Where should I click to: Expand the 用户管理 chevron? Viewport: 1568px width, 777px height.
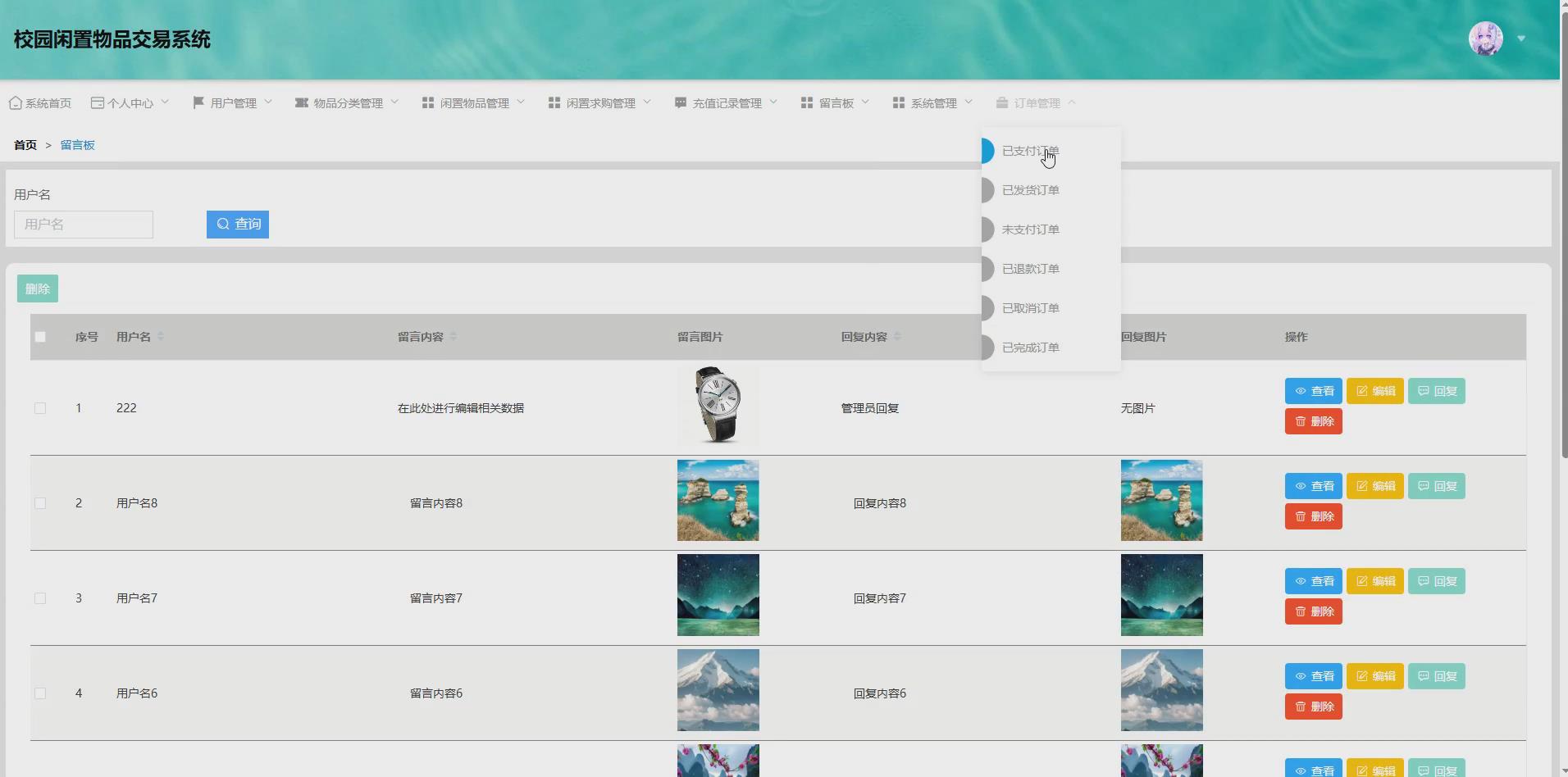(268, 102)
